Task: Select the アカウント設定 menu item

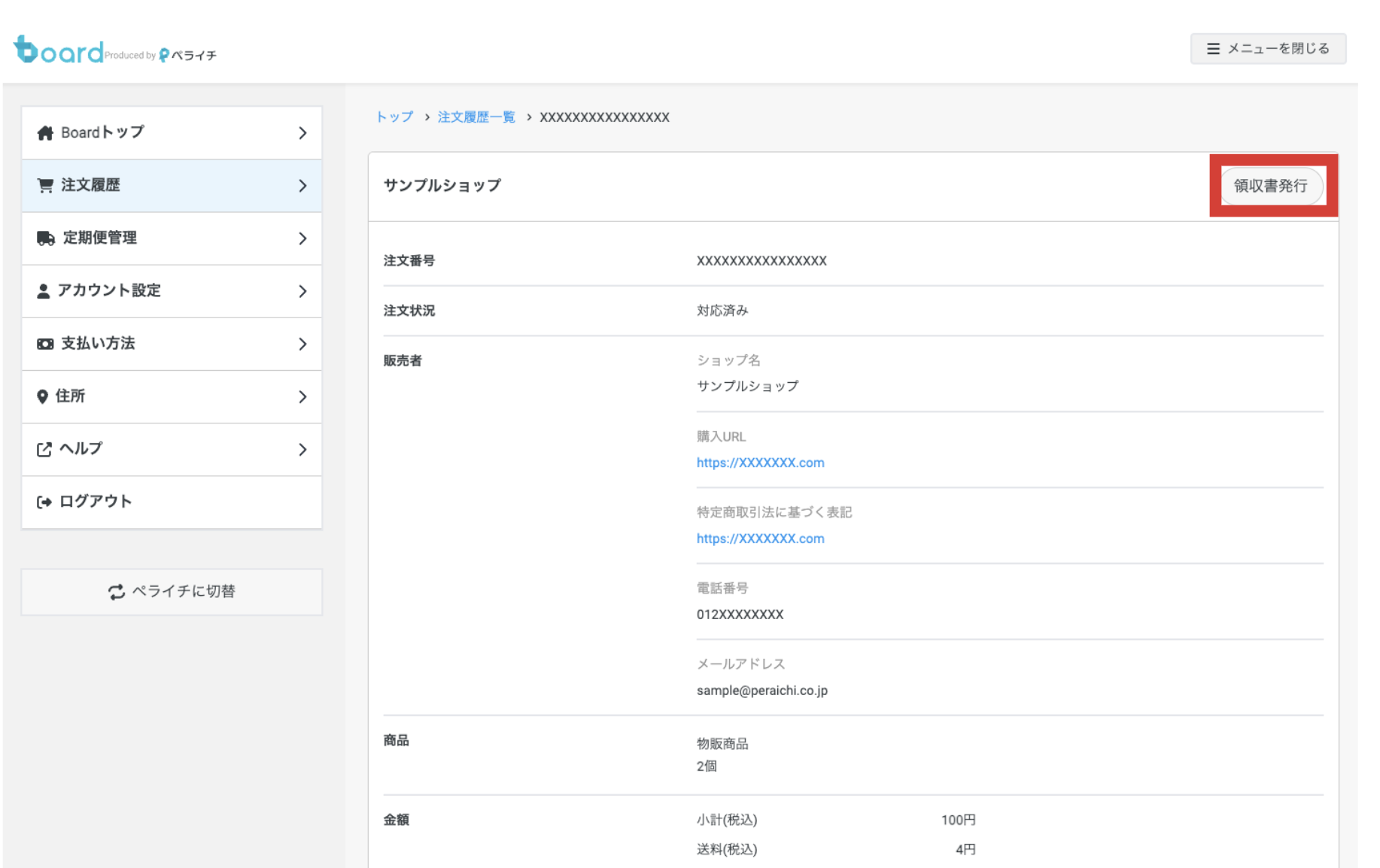Action: tap(172, 291)
